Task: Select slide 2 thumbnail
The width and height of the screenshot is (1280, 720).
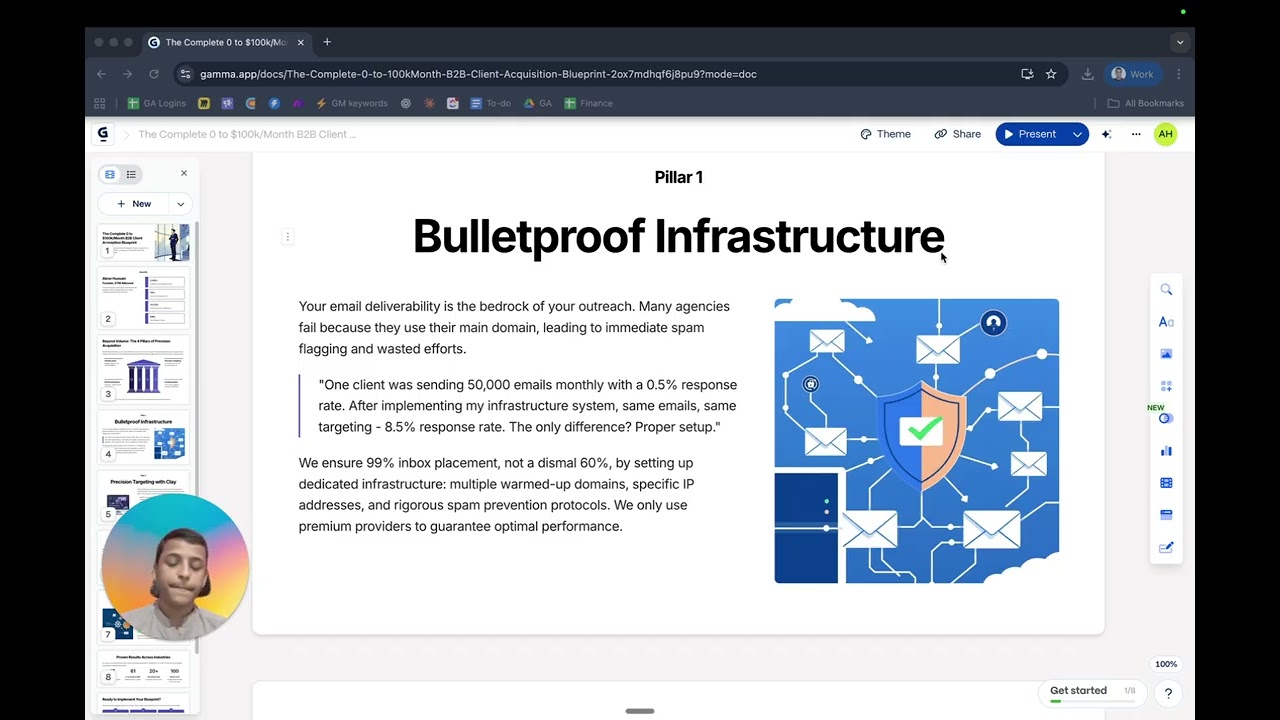Action: pyautogui.click(x=143, y=297)
